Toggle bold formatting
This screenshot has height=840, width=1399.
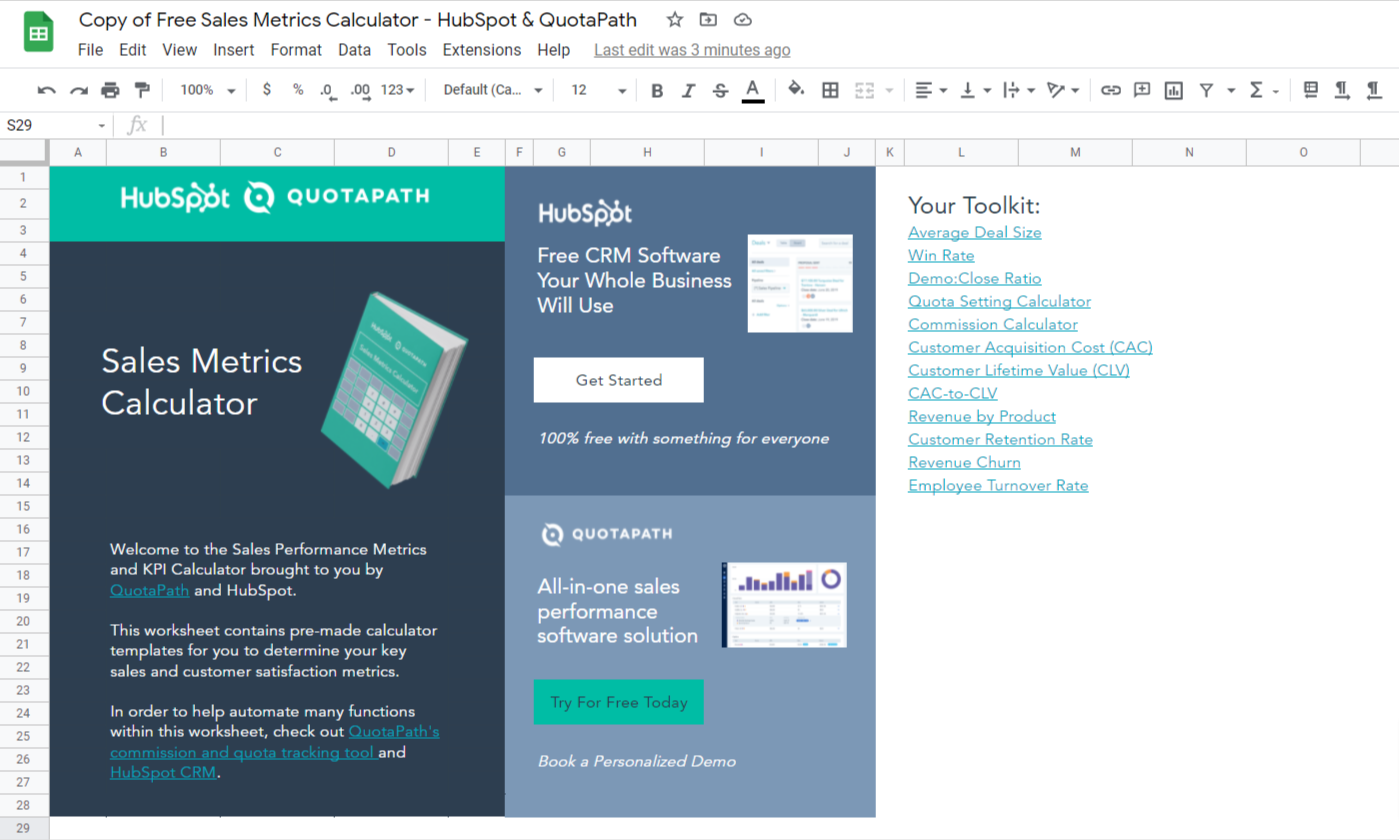[657, 90]
